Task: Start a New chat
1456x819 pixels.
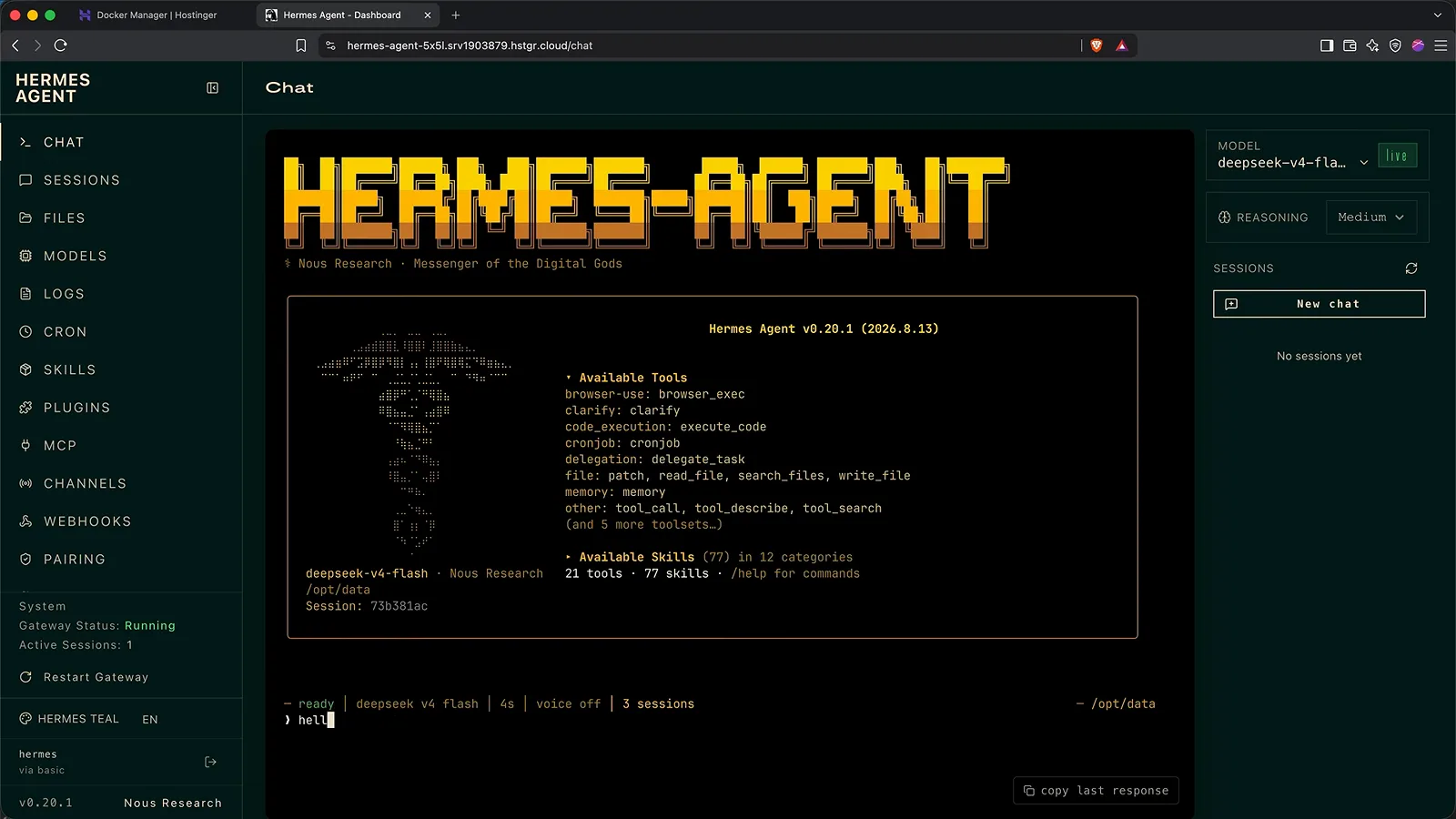Action: pos(1319,304)
